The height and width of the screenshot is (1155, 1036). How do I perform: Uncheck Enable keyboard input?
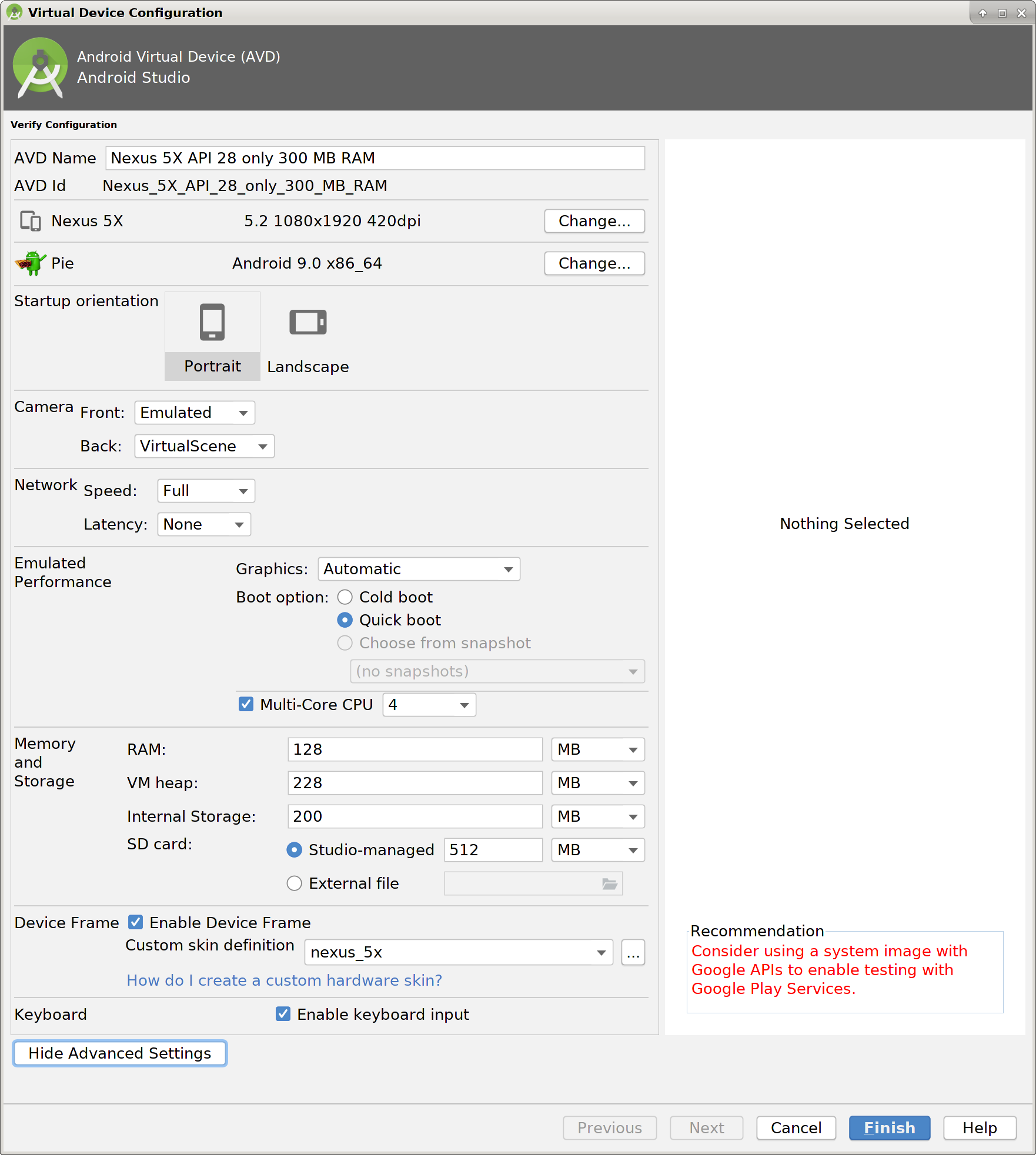(283, 1014)
